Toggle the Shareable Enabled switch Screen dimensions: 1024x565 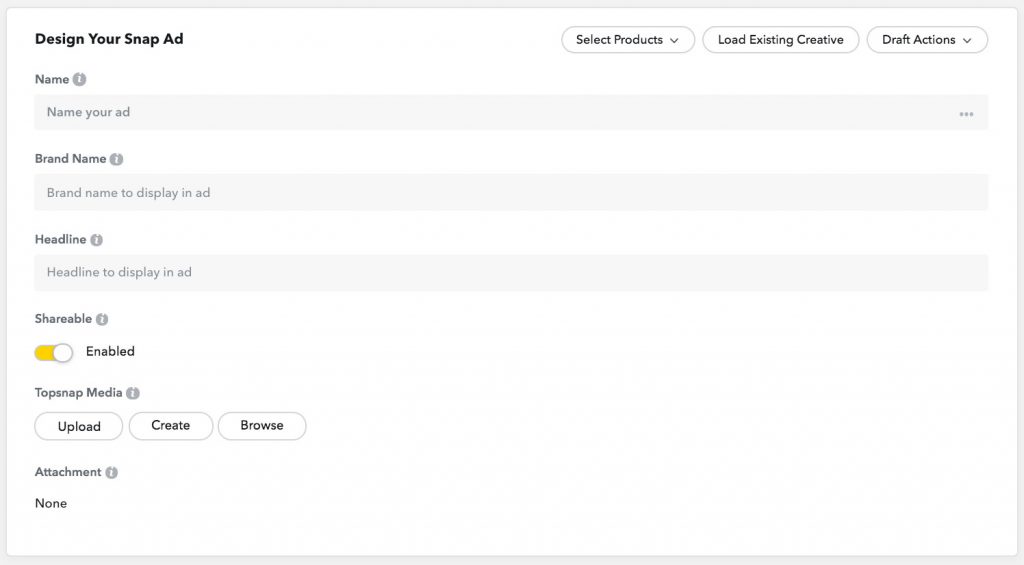coord(54,353)
